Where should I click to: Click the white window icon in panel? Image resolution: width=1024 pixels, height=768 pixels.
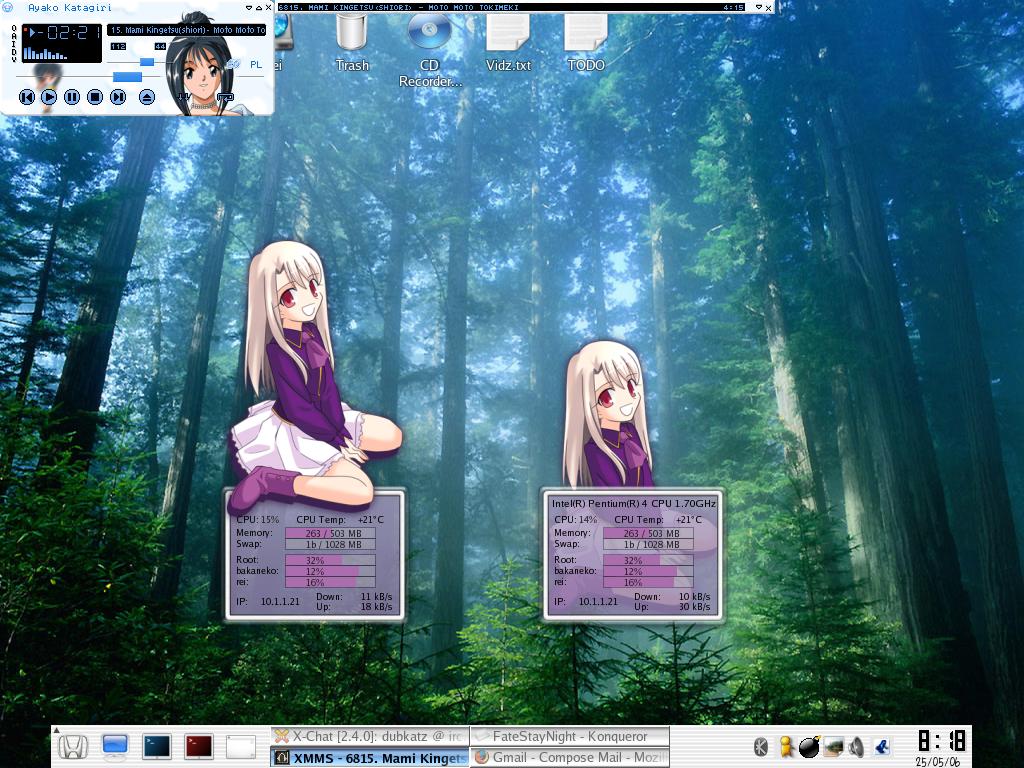(x=240, y=746)
